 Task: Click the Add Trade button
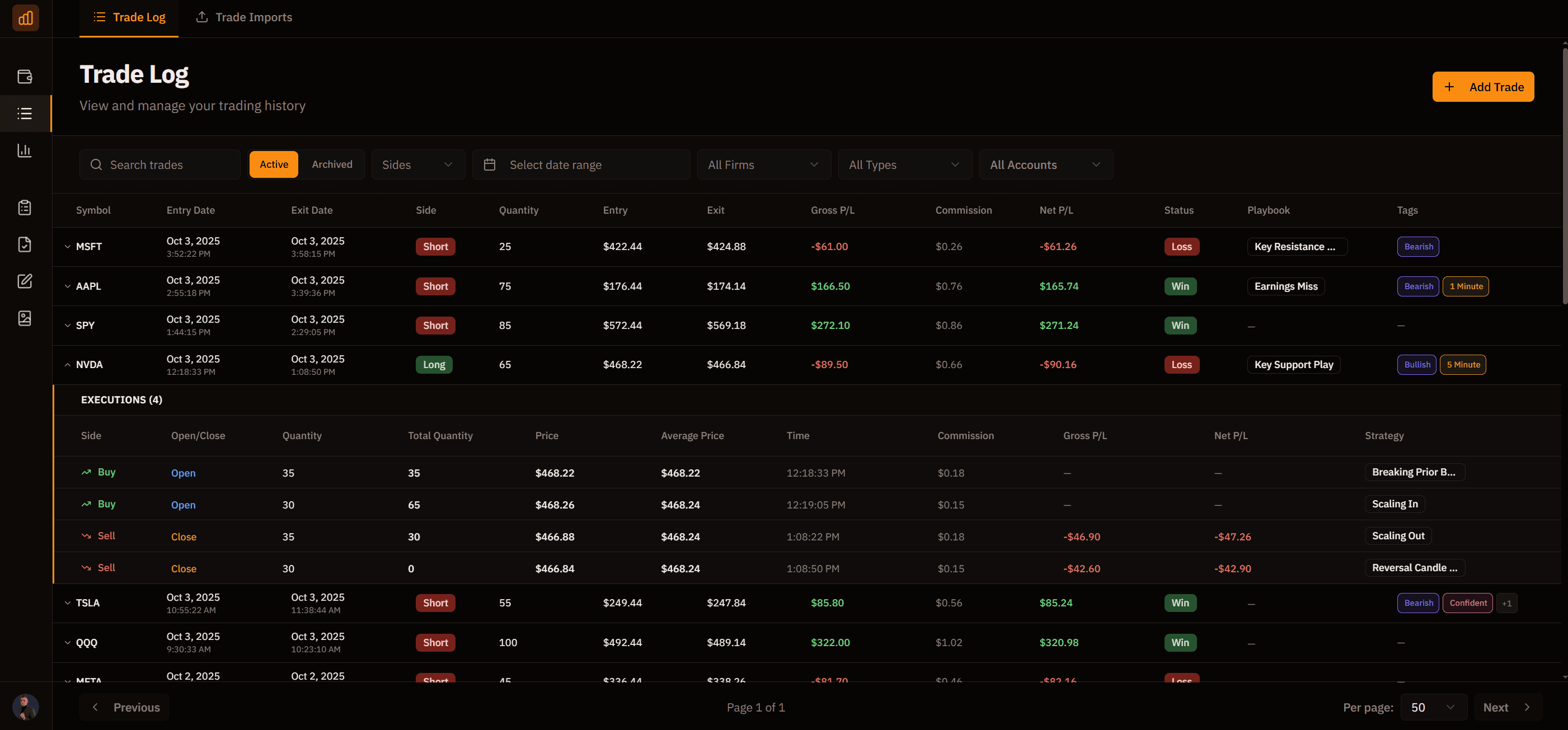click(1484, 86)
